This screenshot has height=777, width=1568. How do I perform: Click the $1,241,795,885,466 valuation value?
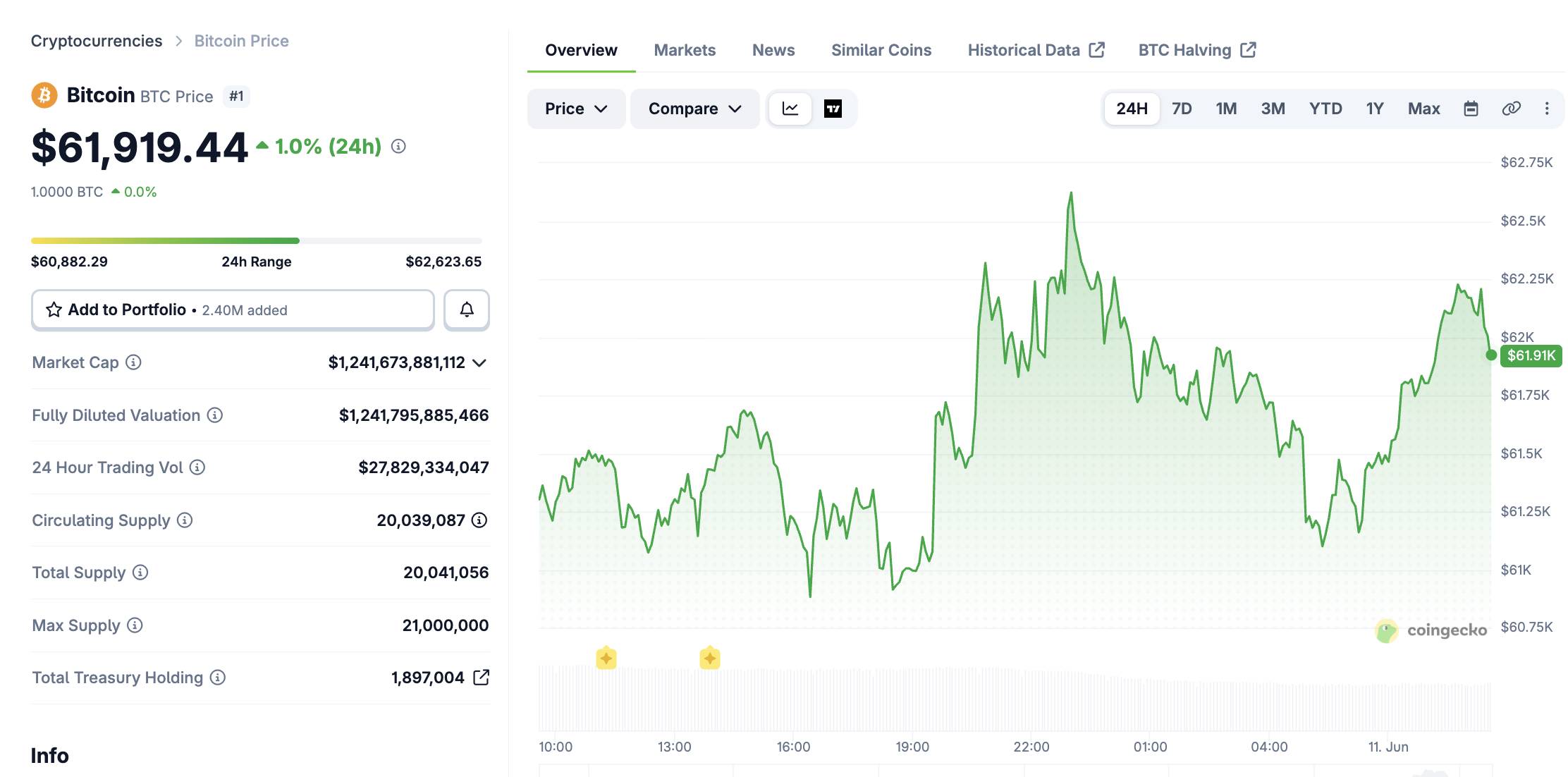point(414,415)
